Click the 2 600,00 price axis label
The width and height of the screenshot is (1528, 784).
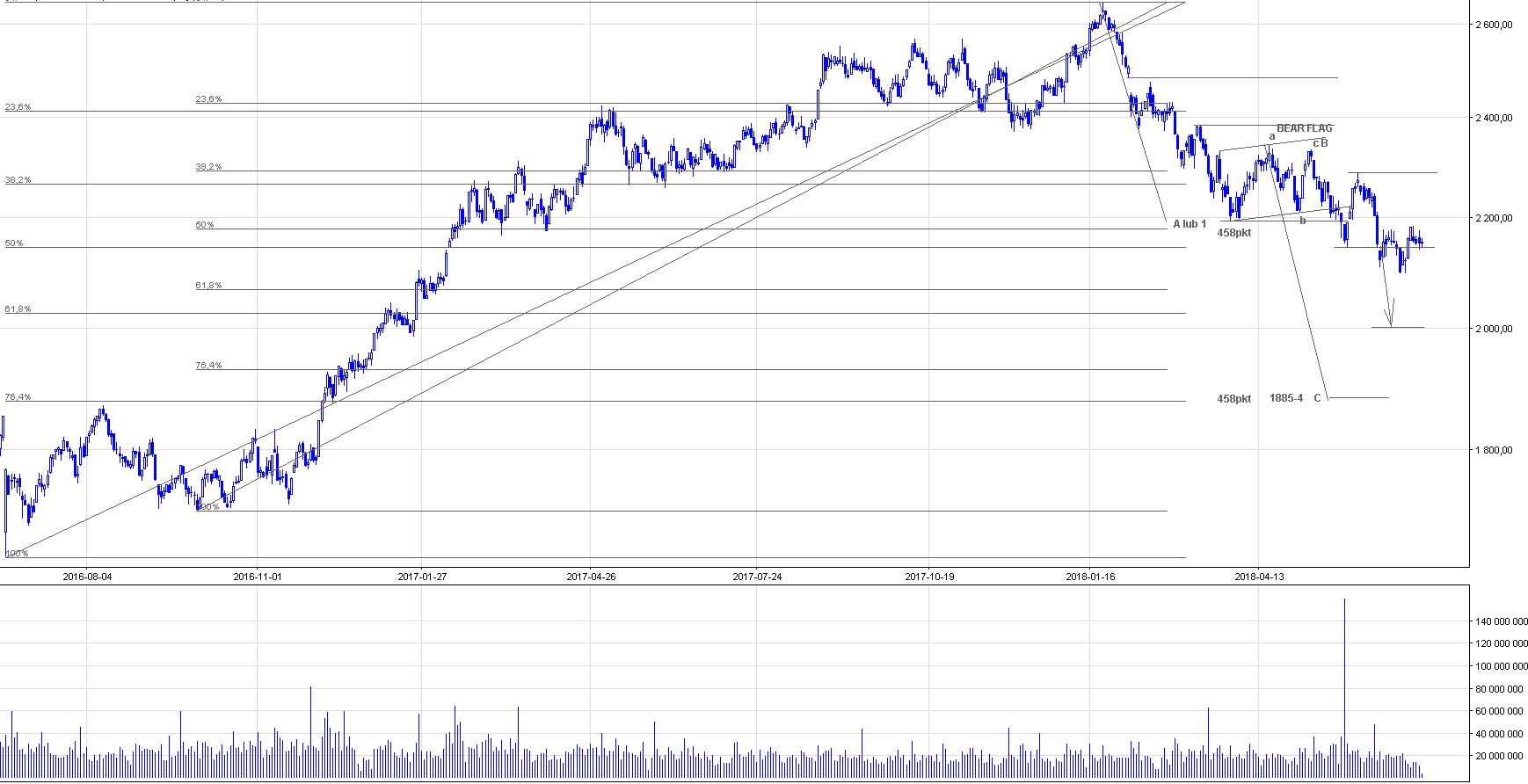[x=1493, y=25]
